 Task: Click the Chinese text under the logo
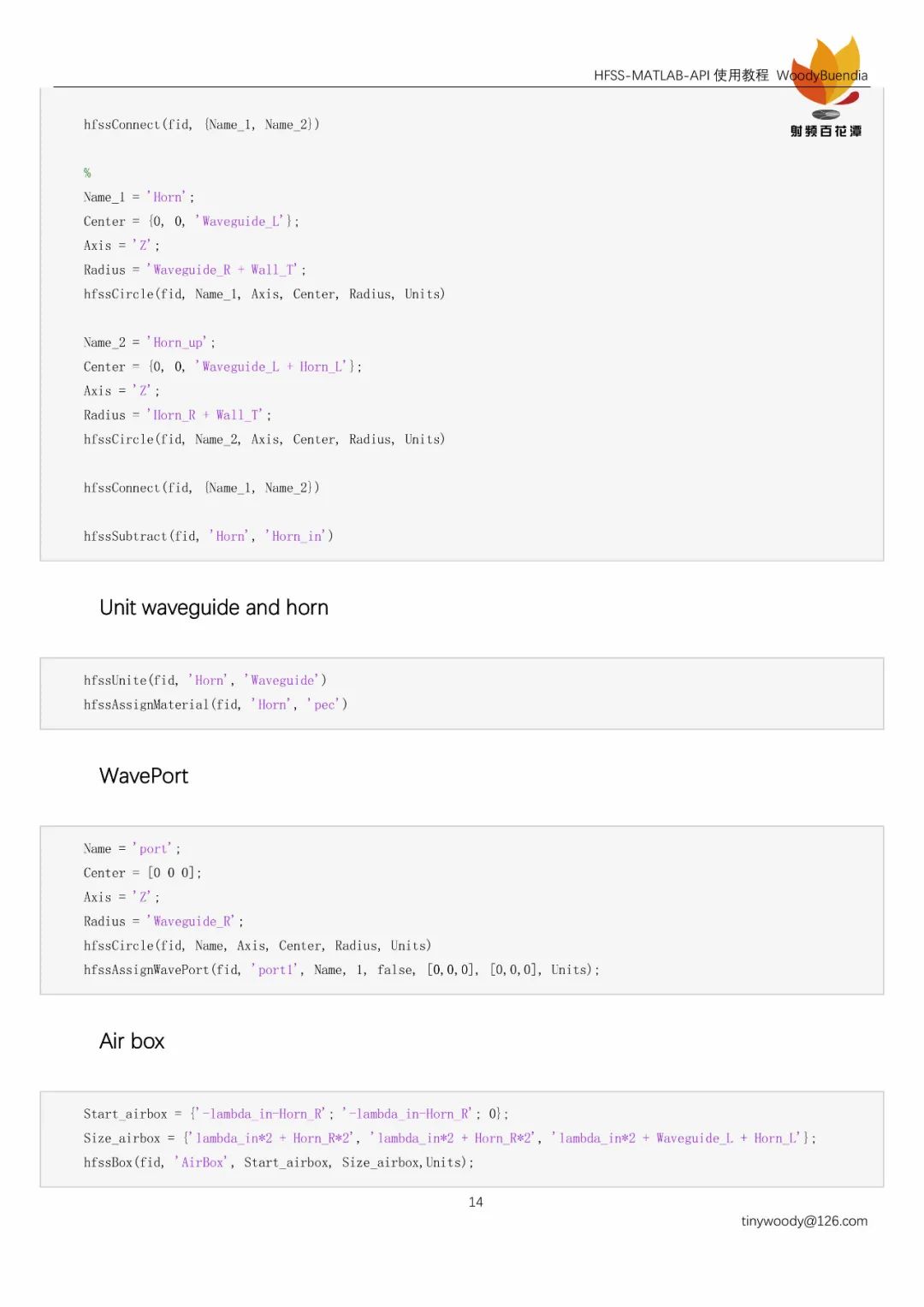pos(826,131)
